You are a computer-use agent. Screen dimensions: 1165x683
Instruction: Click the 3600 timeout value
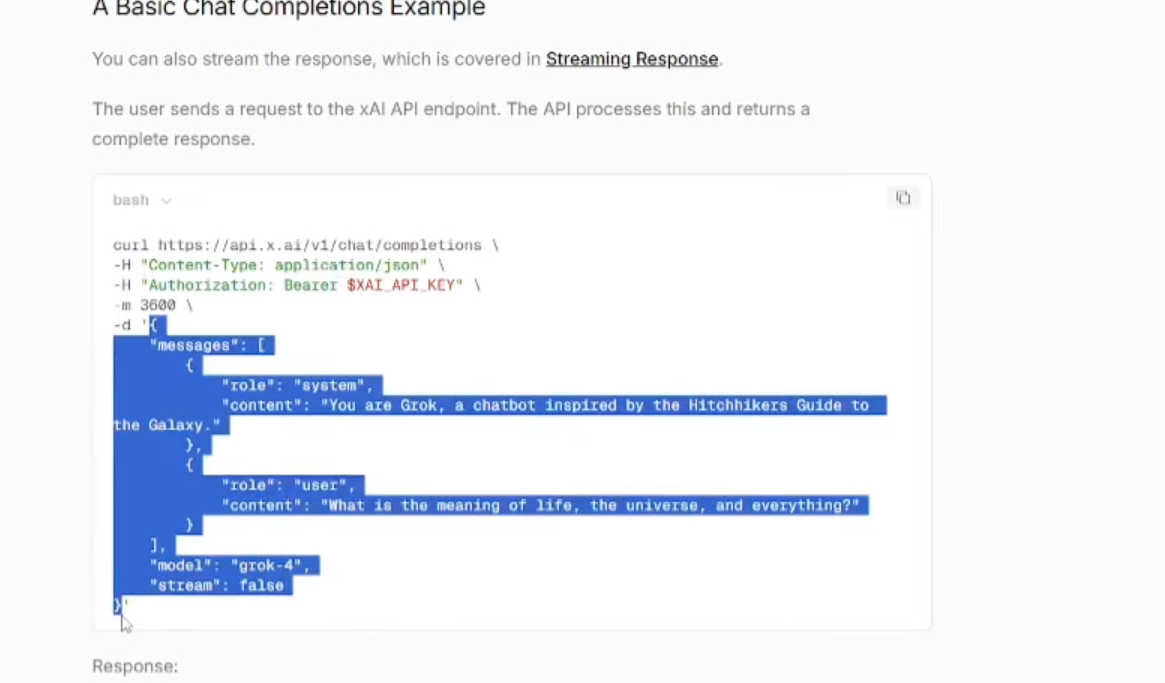[157, 305]
